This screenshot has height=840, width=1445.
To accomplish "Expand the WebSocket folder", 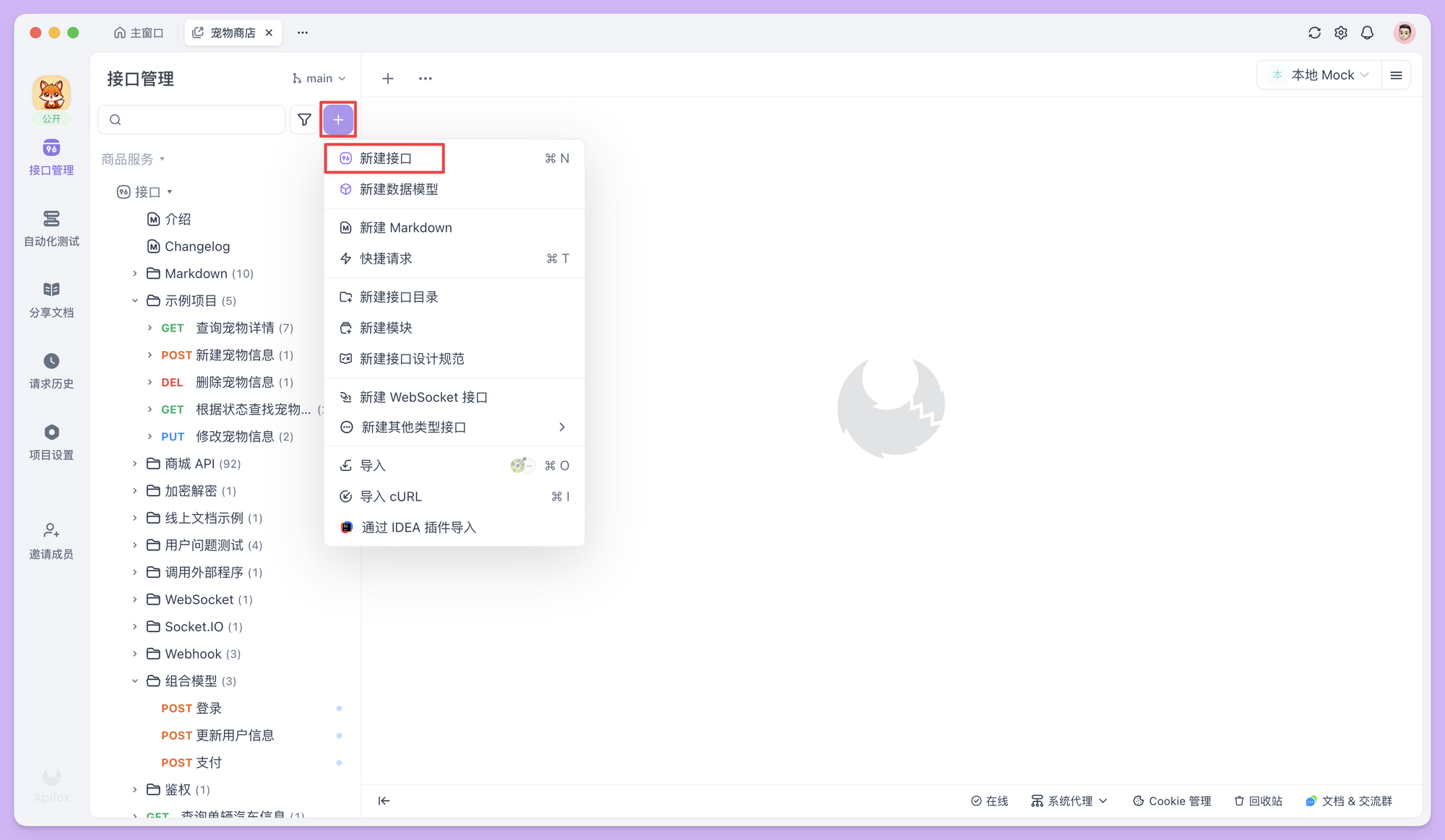I will [134, 599].
